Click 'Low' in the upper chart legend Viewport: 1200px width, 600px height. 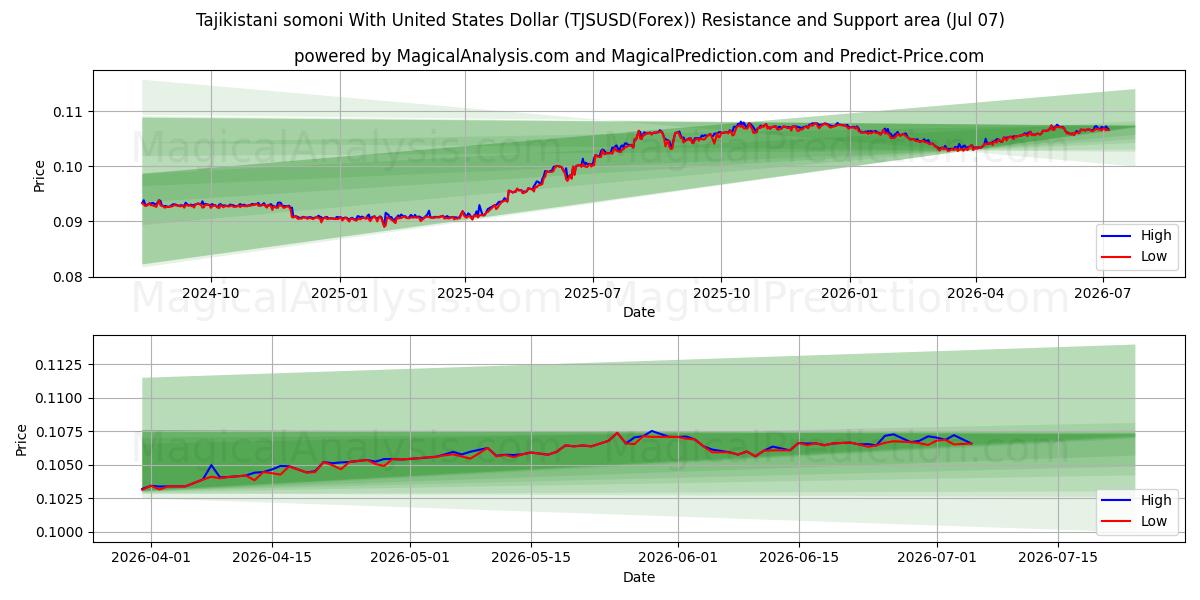pyautogui.click(x=1155, y=257)
